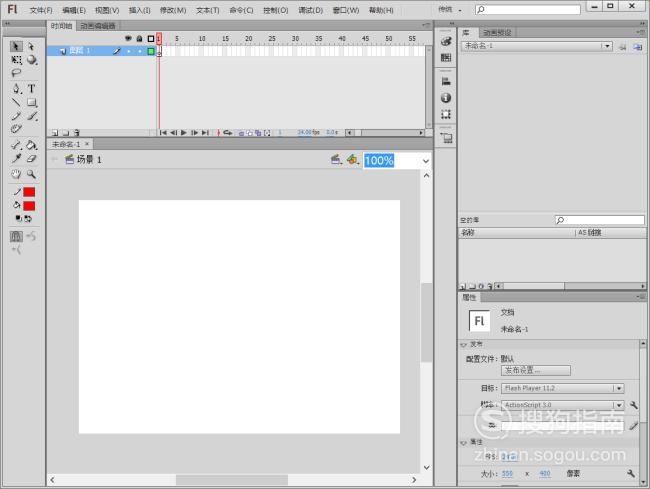Image resolution: width=650 pixels, height=489 pixels.
Task: Select the Eraser tool
Action: coord(32,159)
